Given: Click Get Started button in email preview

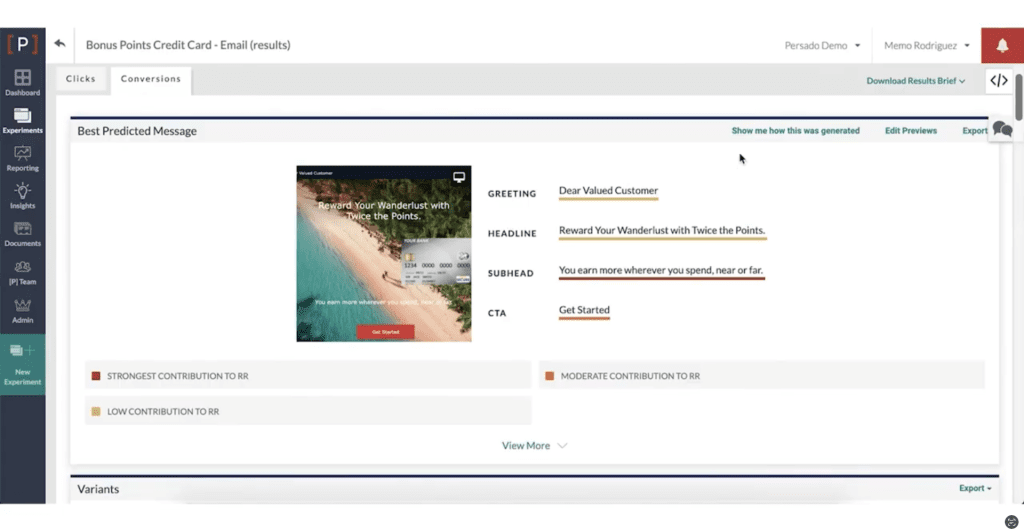Looking at the screenshot, I should [x=385, y=332].
